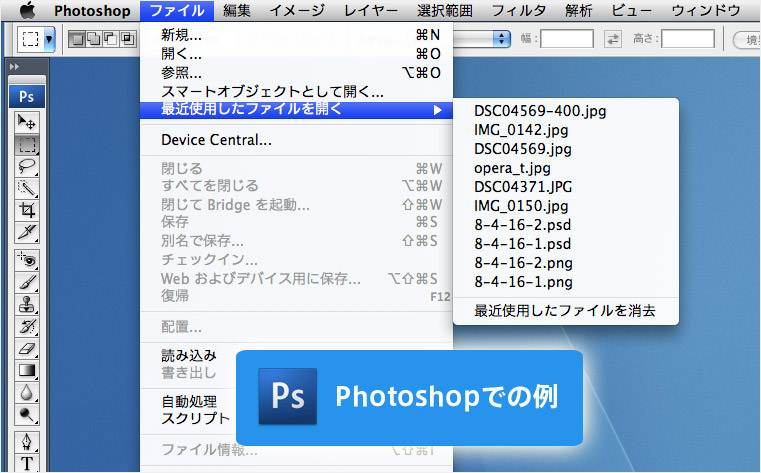Image resolution: width=761 pixels, height=473 pixels.
Task: Open 自動処理 submenu
Action: click(189, 402)
